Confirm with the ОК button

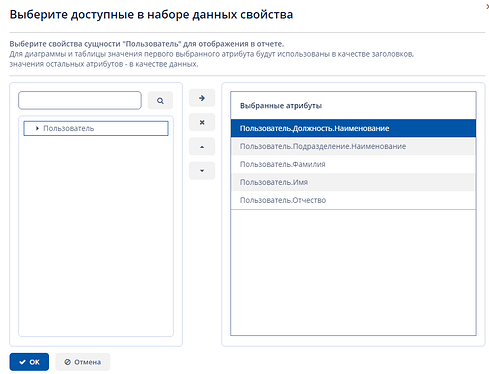point(29,362)
